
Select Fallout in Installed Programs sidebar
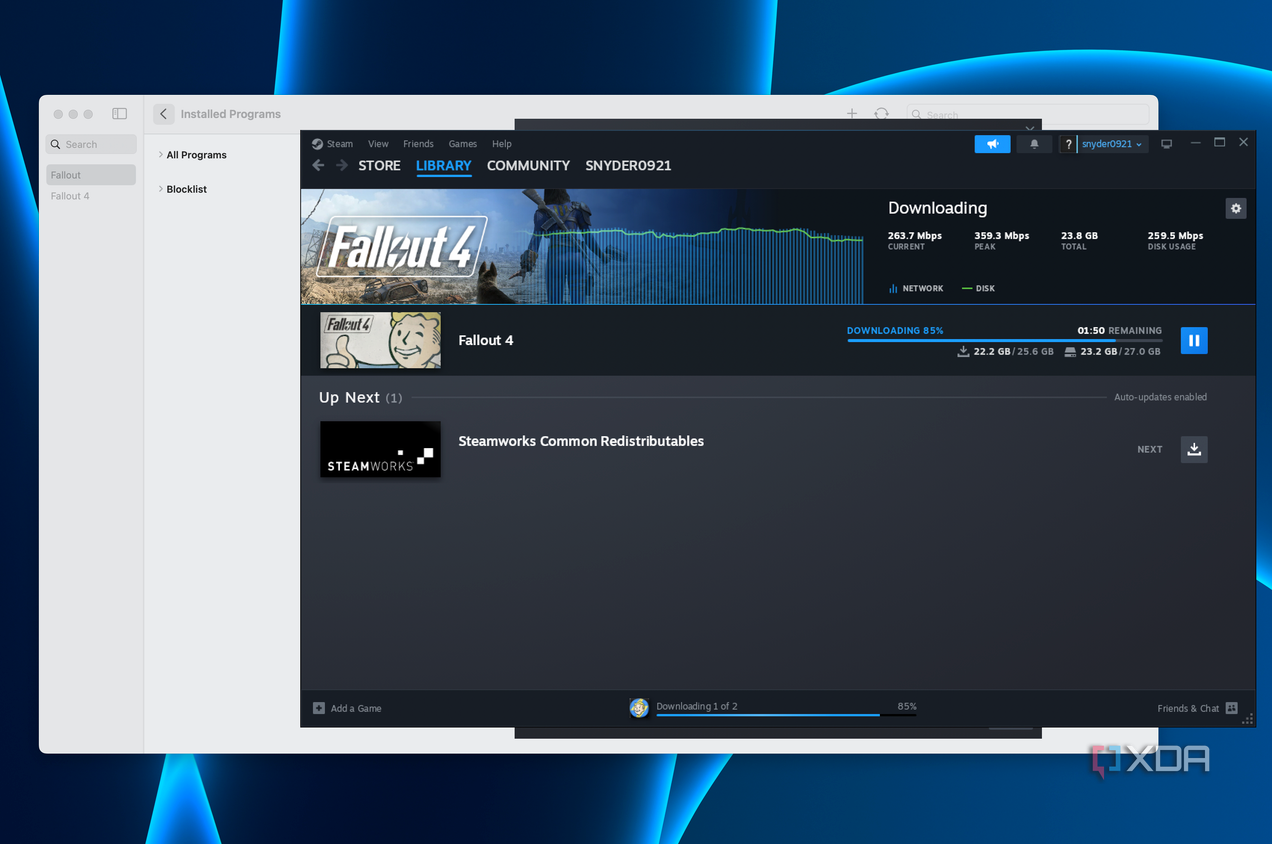[x=91, y=175]
